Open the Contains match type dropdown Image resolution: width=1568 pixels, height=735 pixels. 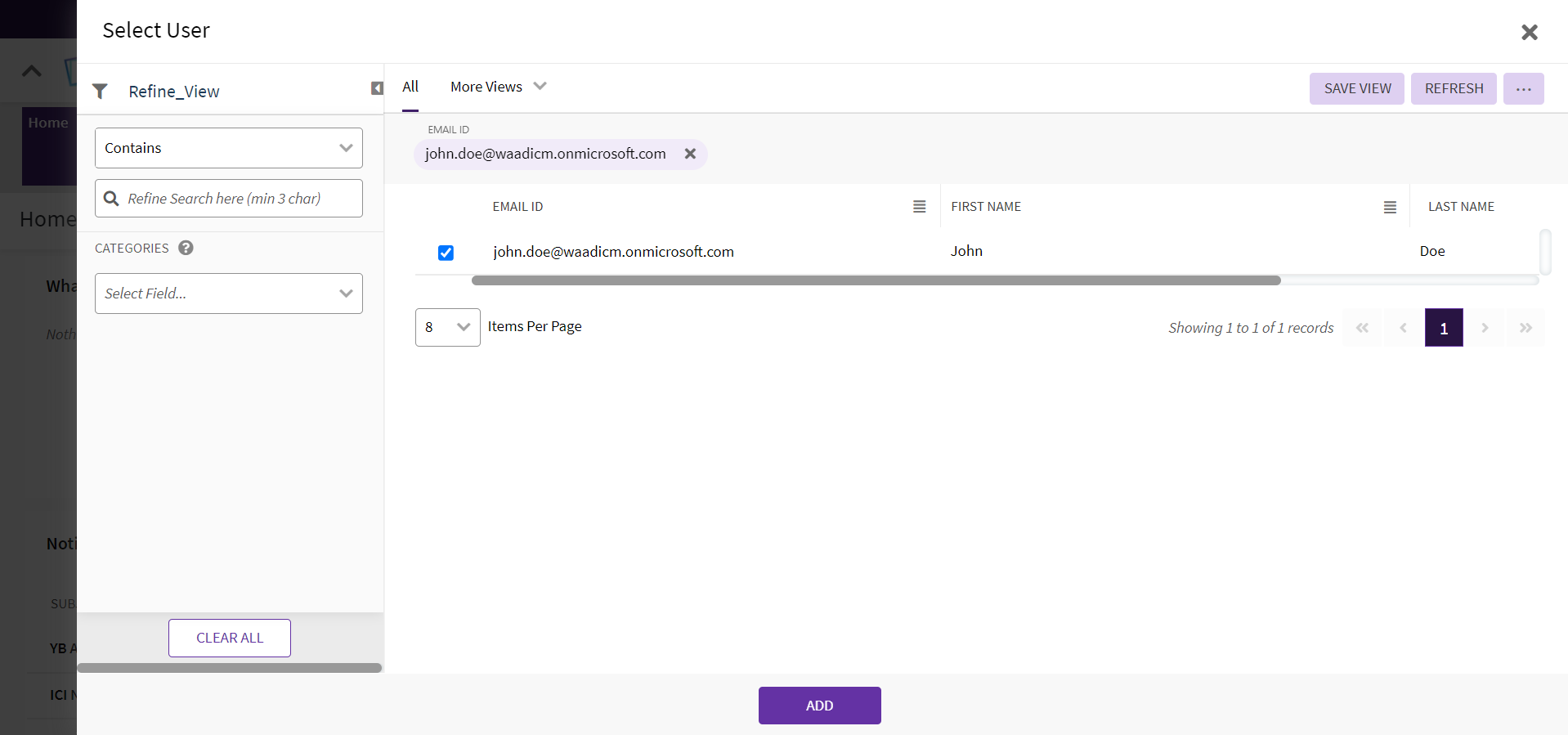tap(228, 148)
